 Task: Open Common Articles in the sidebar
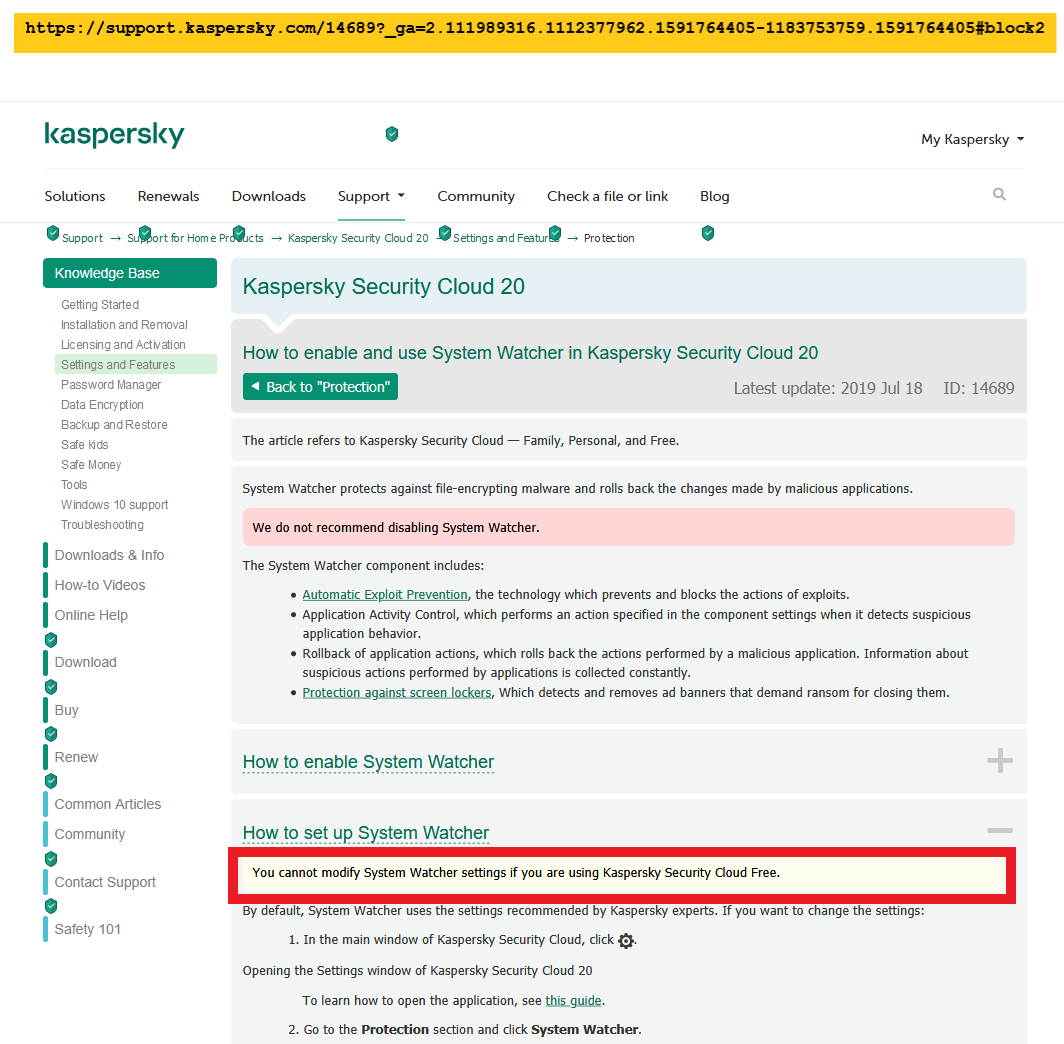click(x=108, y=804)
